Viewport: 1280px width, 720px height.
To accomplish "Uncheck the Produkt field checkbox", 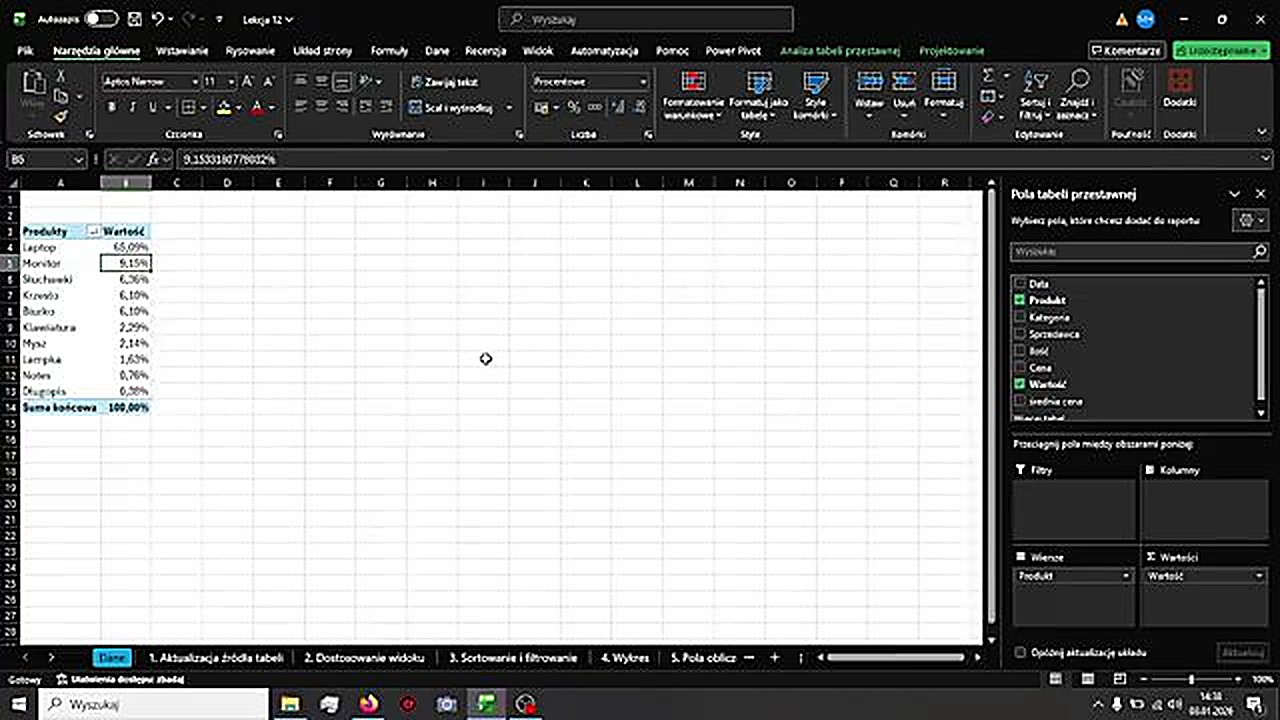I will pos(1020,300).
